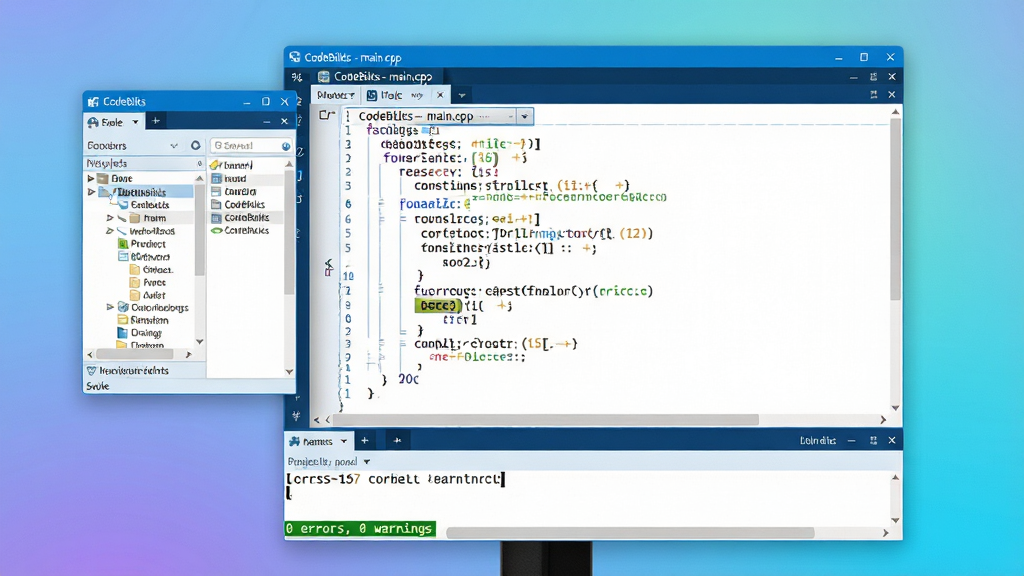Click the 'Eoln dits' label in bottom panel header
The width and height of the screenshot is (1024, 576).
[818, 441]
